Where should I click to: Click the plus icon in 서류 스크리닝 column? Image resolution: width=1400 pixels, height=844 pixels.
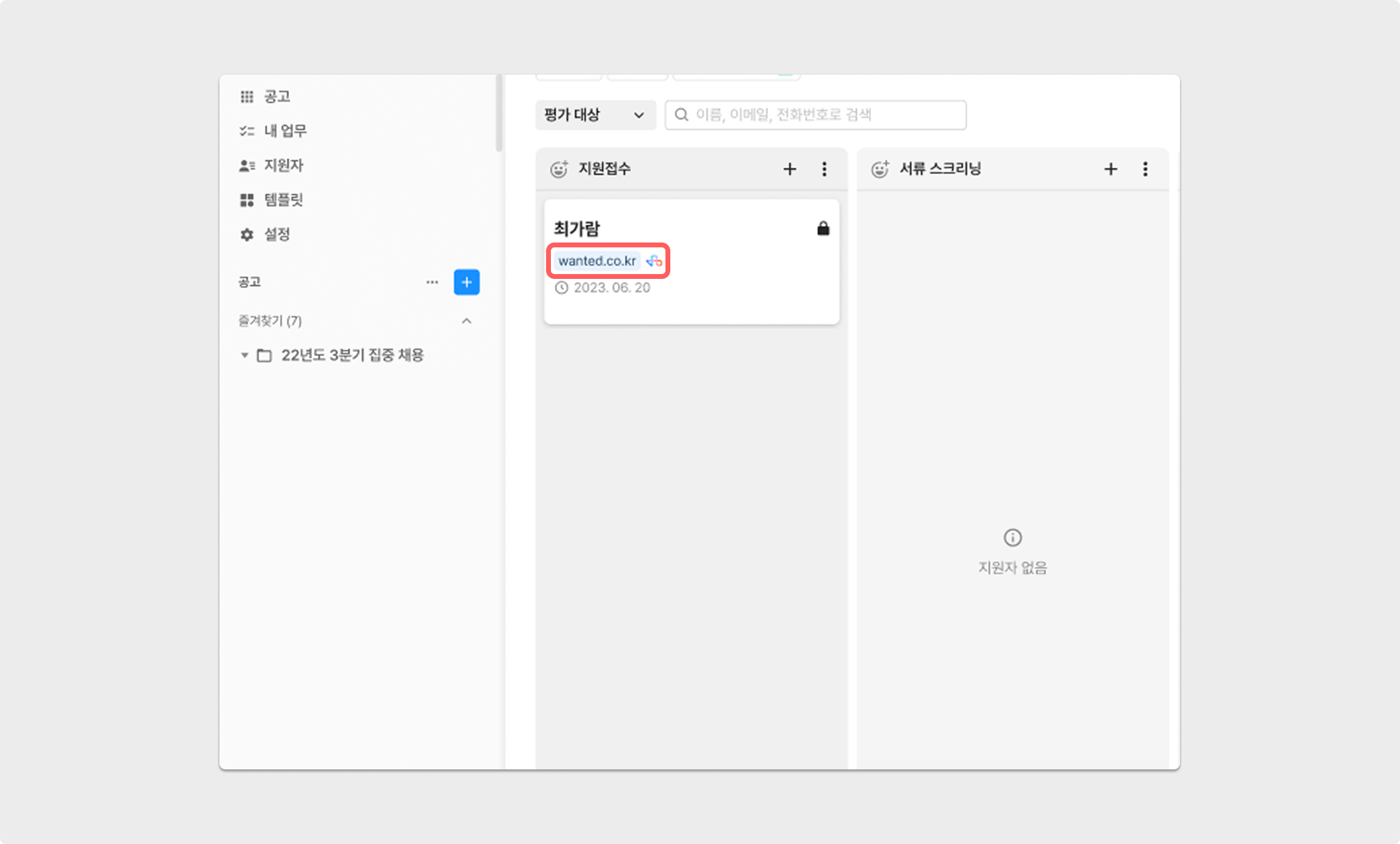pyautogui.click(x=1110, y=169)
